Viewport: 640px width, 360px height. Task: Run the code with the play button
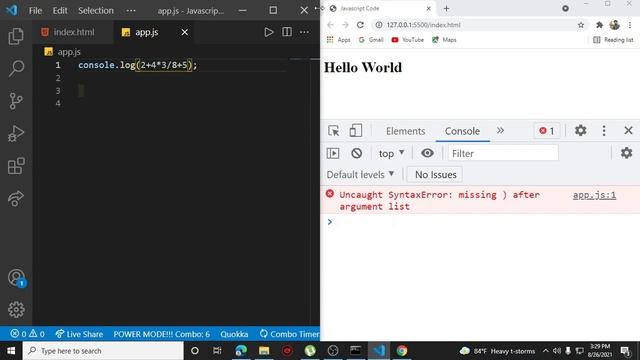point(268,32)
